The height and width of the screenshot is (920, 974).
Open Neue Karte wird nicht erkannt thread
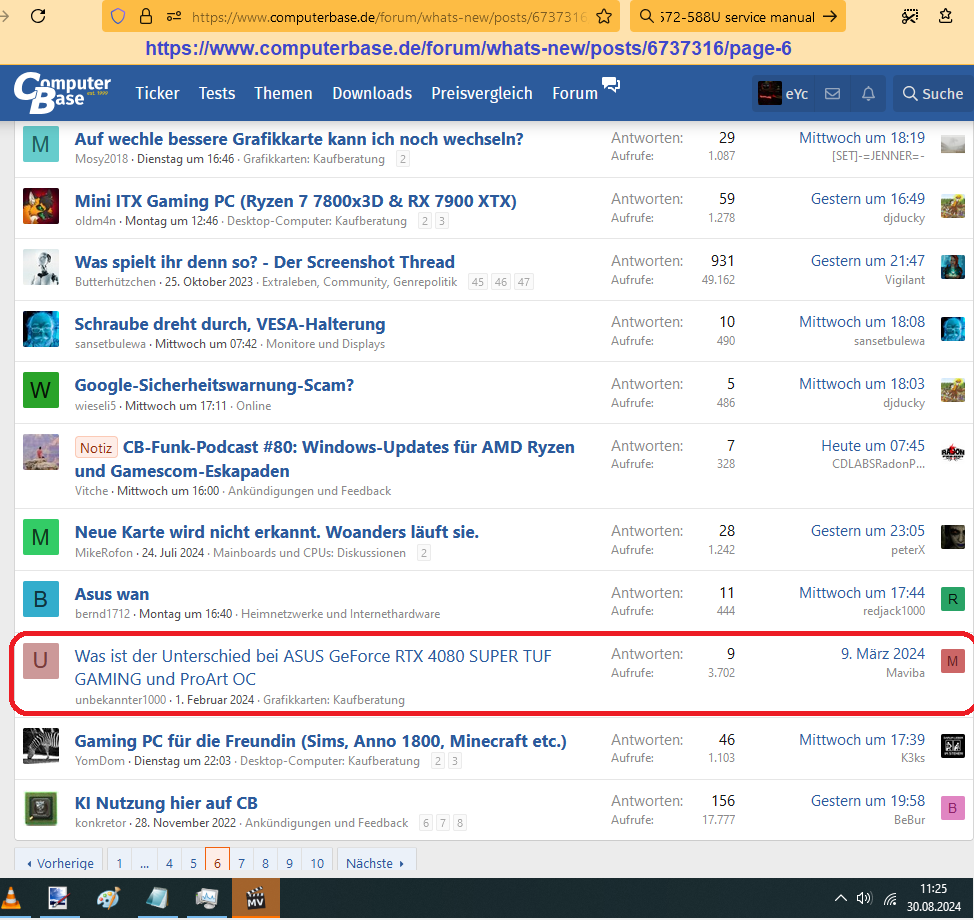click(277, 532)
